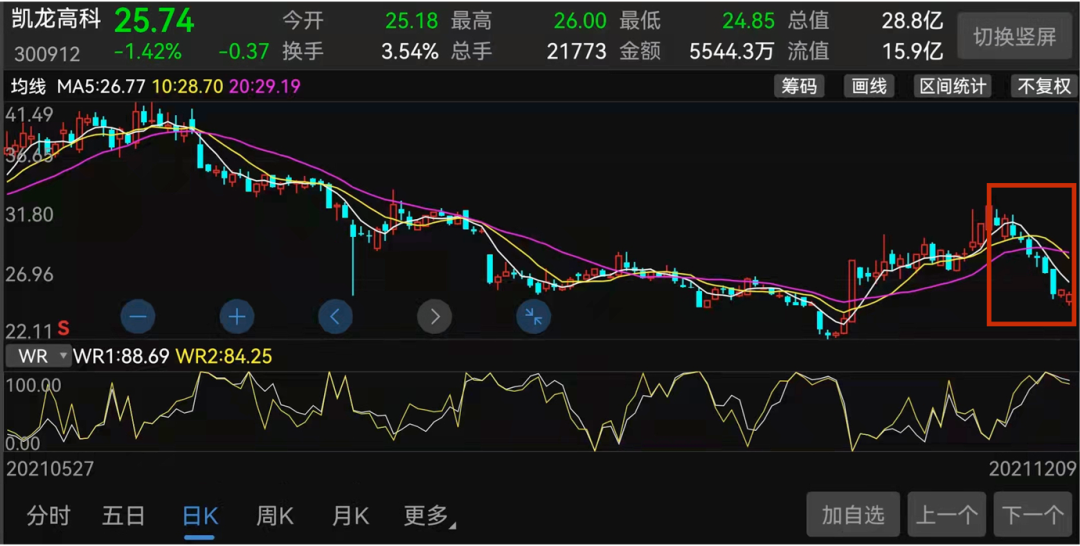Switch to the 月K tab
Screen dimensions: 1080x546
[351, 516]
